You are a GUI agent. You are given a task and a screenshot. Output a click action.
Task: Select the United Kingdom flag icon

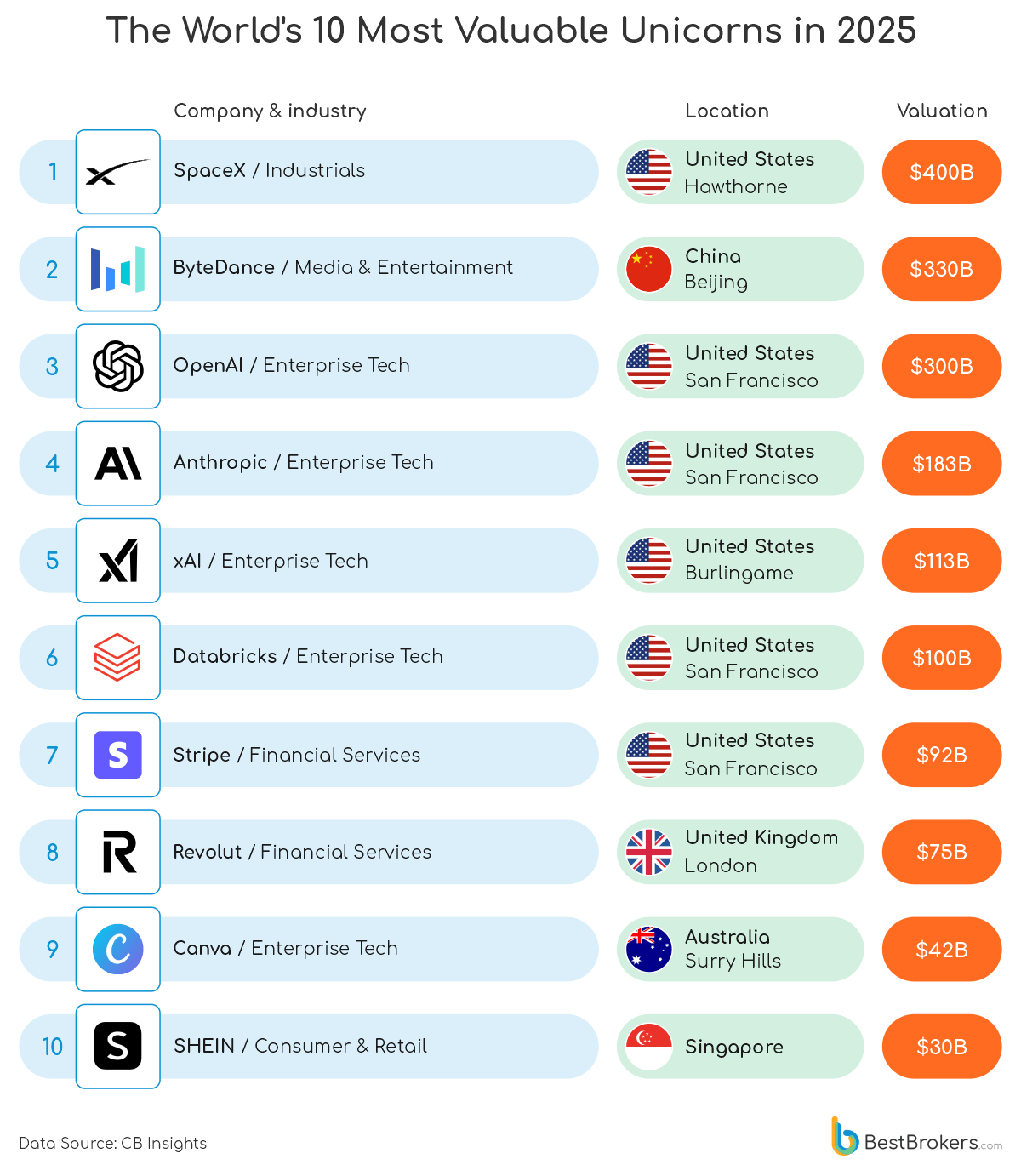pos(649,852)
